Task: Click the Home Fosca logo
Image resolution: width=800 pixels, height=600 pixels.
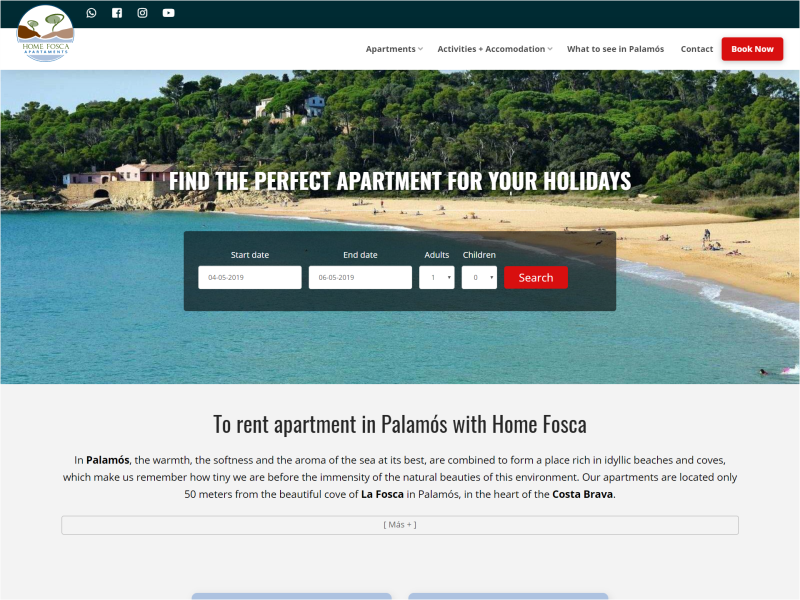Action: pyautogui.click(x=45, y=34)
